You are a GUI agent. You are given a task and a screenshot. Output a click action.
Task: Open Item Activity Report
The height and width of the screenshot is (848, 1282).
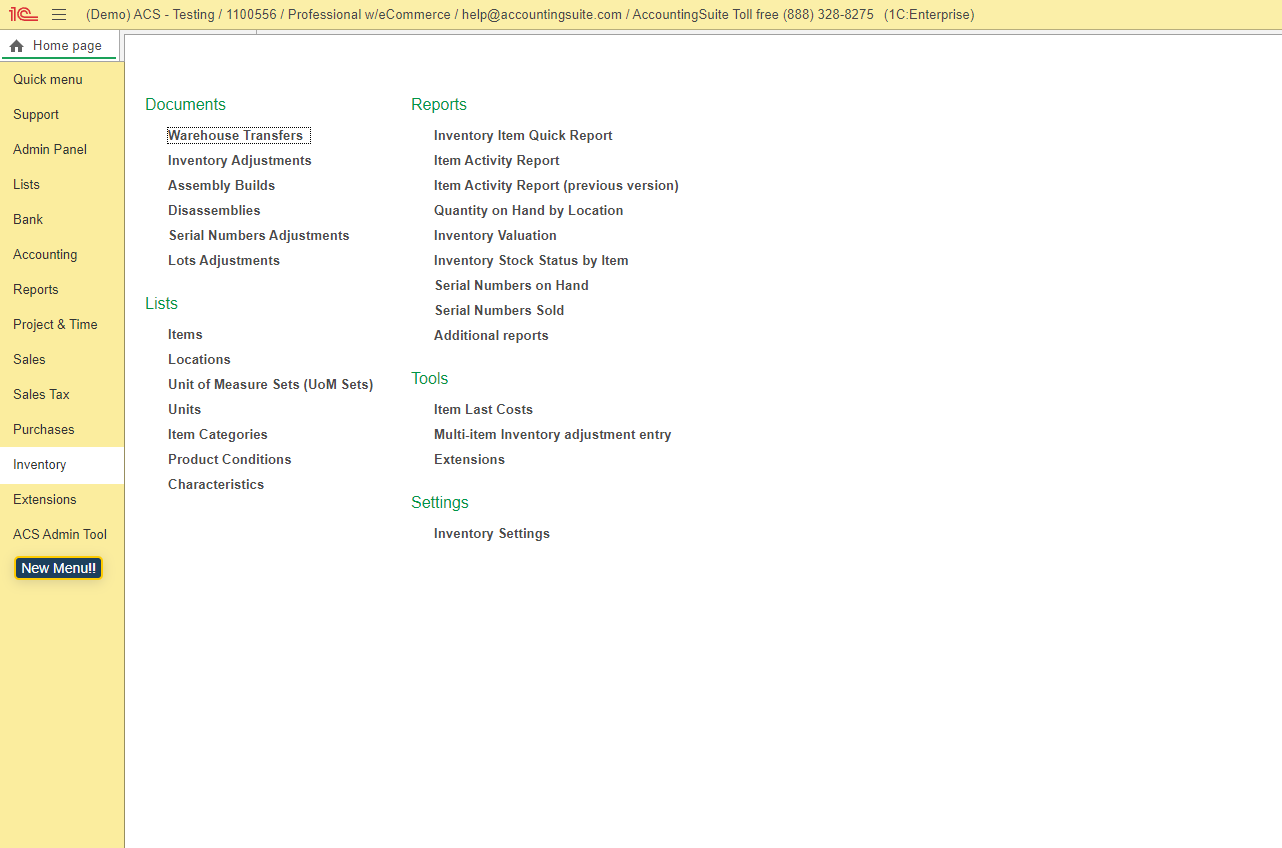(497, 161)
